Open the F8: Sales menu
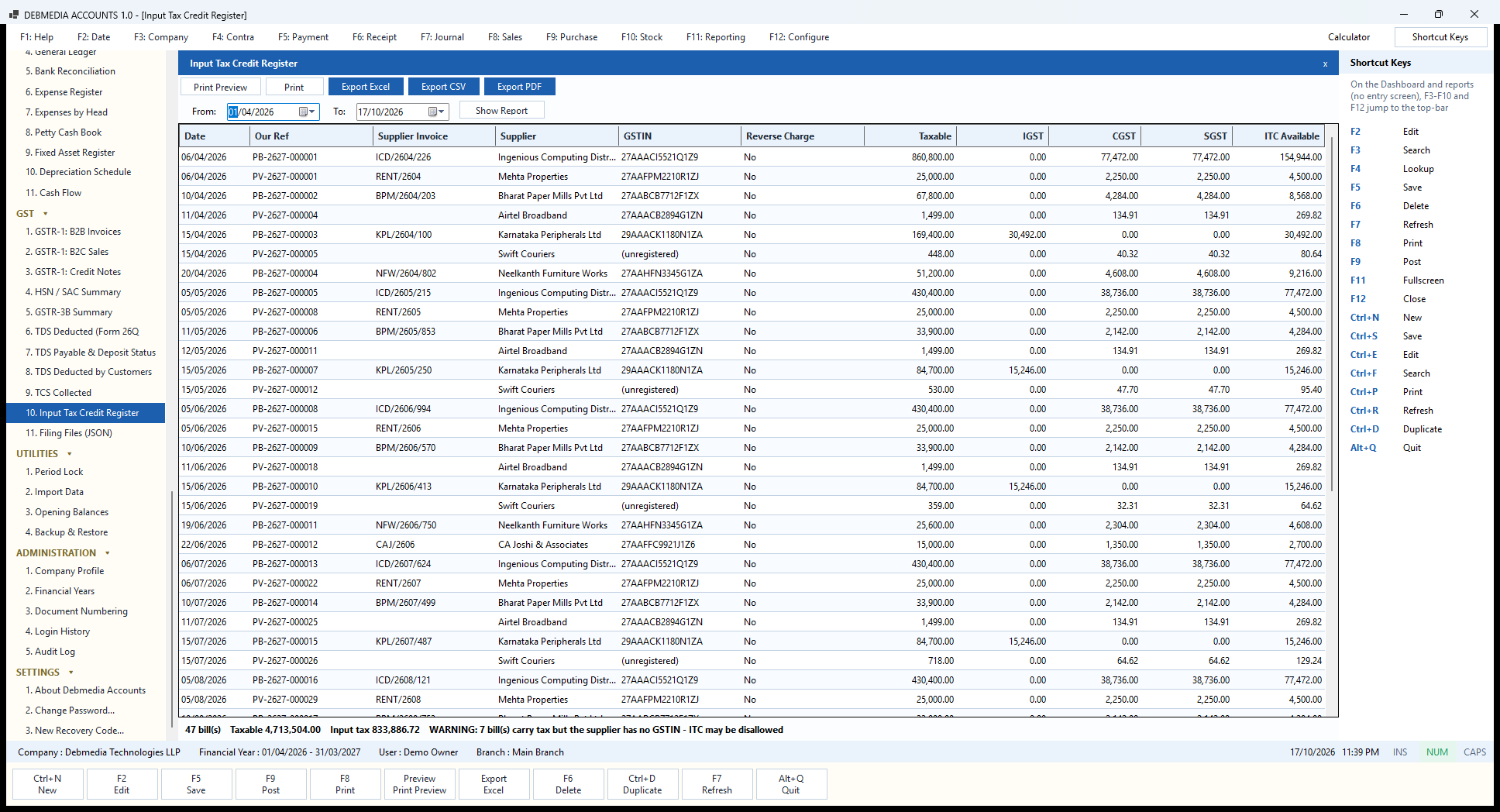The image size is (1500, 812). point(505,37)
